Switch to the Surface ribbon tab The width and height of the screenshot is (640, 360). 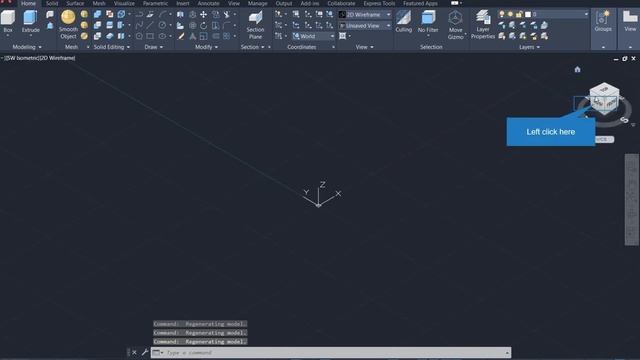point(75,3)
